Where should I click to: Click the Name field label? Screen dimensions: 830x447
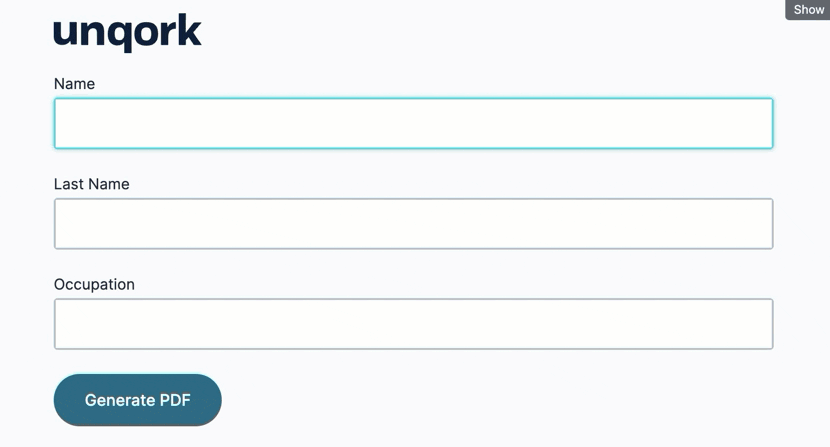pyautogui.click(x=75, y=84)
